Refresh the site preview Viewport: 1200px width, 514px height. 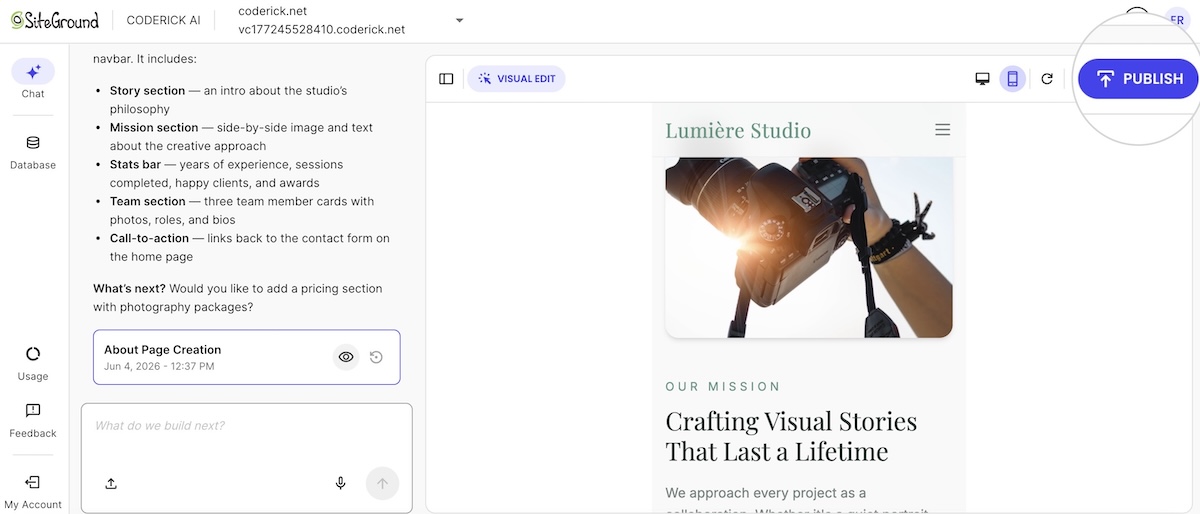click(x=1047, y=79)
